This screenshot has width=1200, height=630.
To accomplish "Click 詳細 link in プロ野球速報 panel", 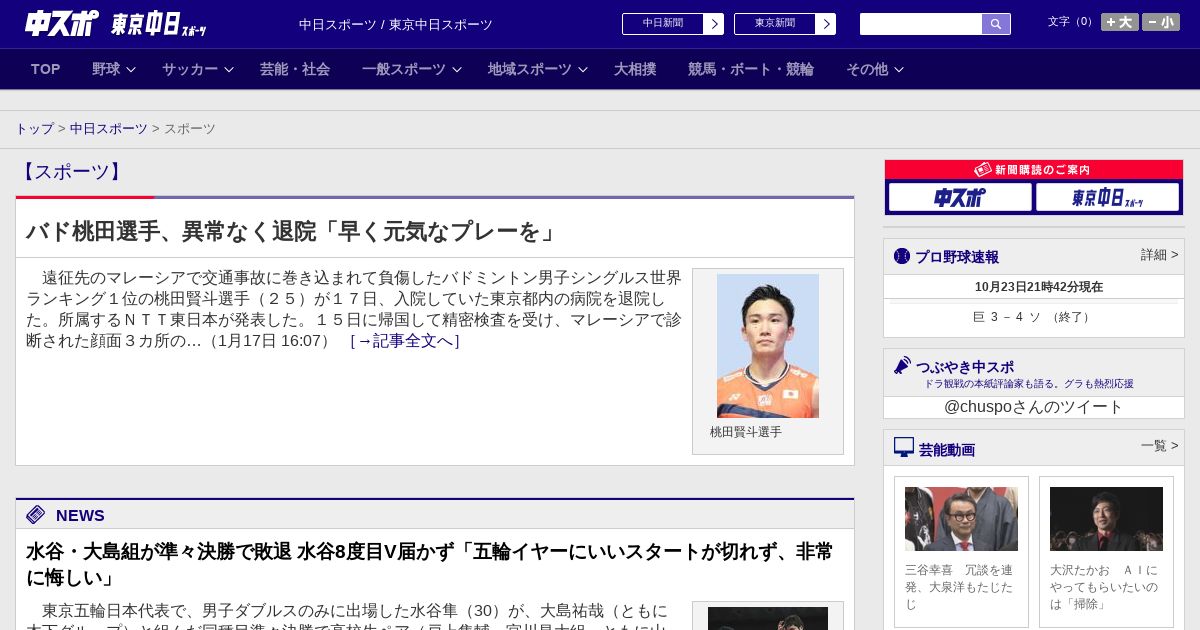I will pos(1159,255).
